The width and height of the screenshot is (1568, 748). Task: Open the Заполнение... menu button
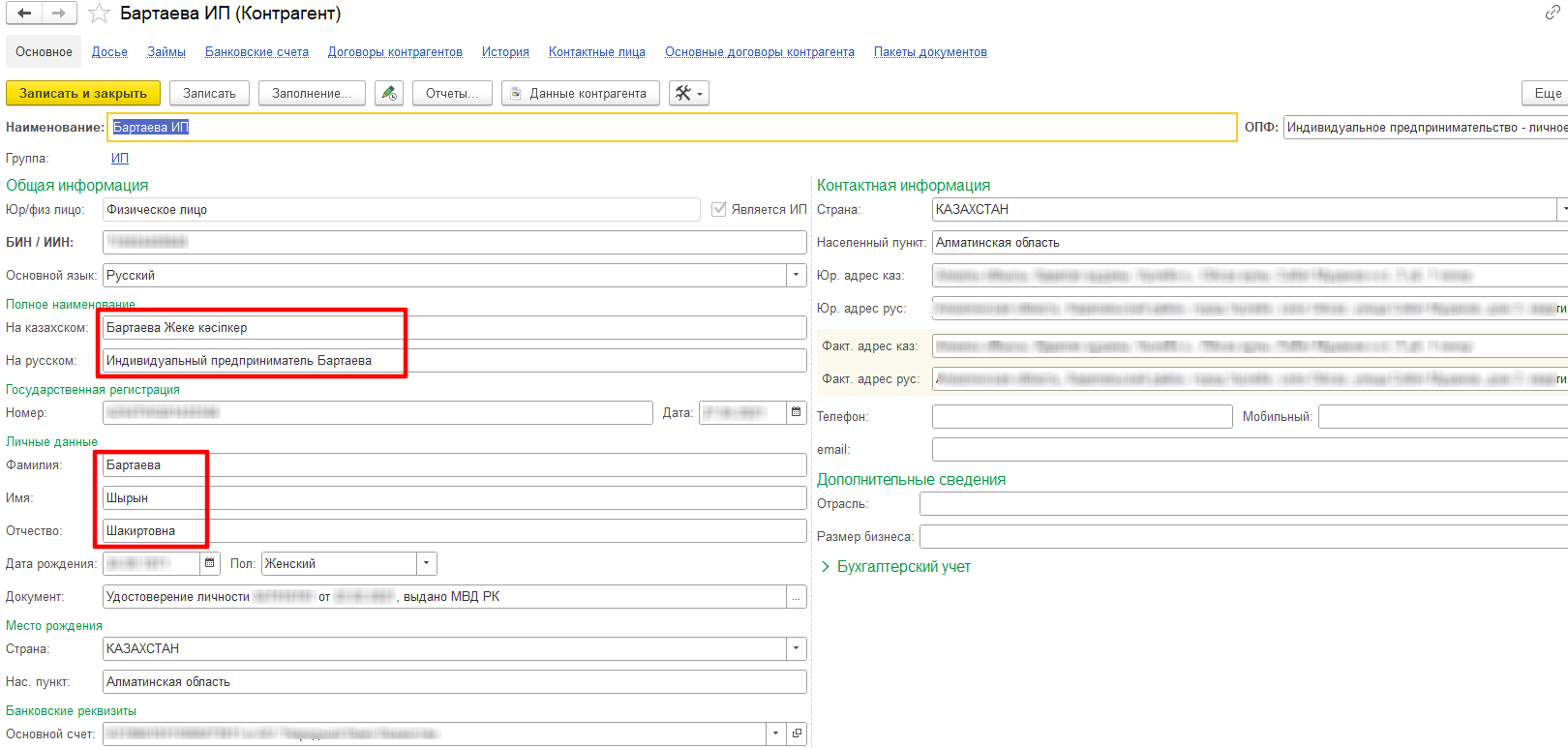coord(312,93)
